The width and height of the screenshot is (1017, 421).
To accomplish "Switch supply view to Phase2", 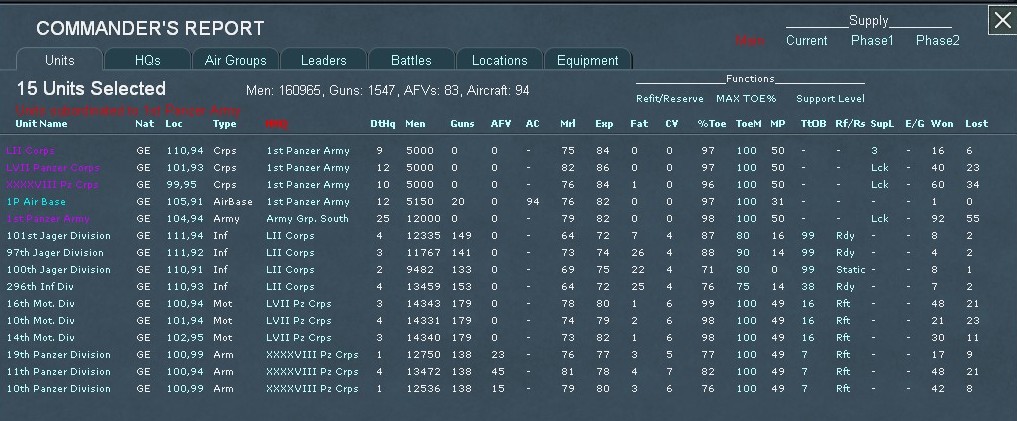I will pos(937,41).
